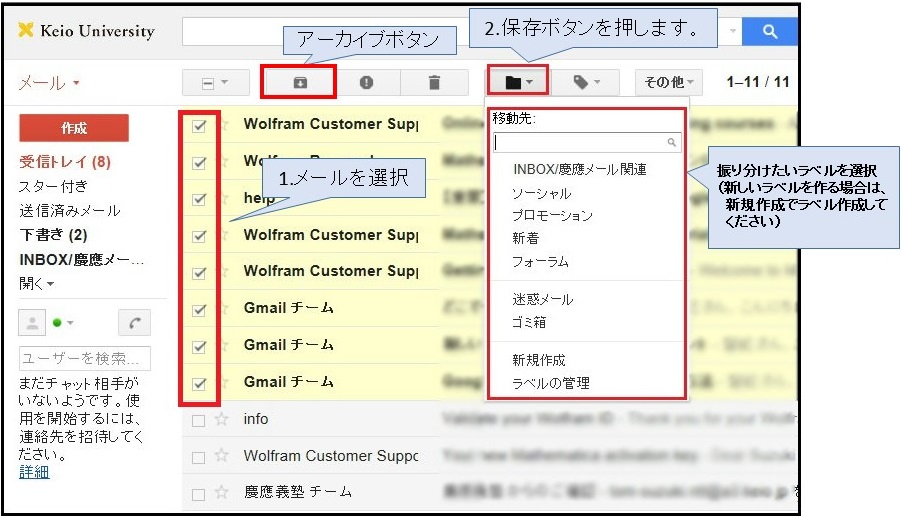Click the report spam exclamation icon
The height and width of the screenshot is (518, 903).
[x=366, y=83]
